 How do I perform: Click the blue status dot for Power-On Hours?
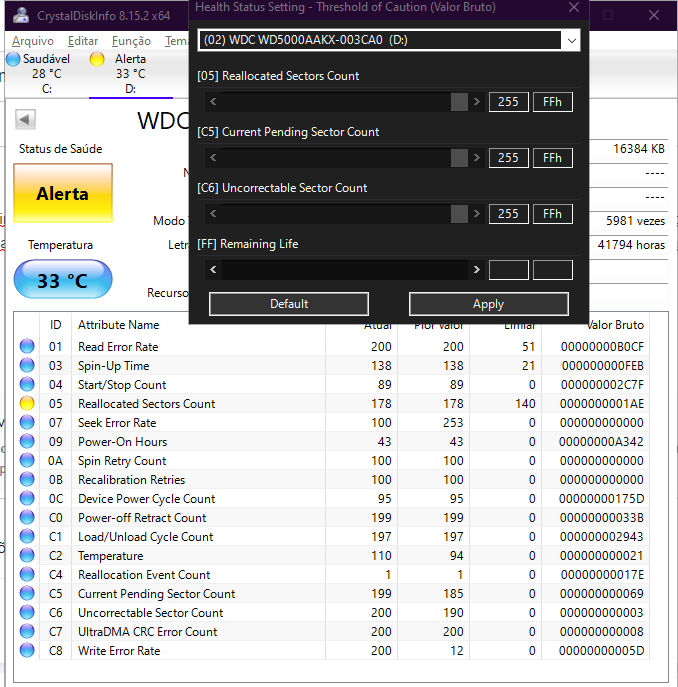pyautogui.click(x=27, y=441)
